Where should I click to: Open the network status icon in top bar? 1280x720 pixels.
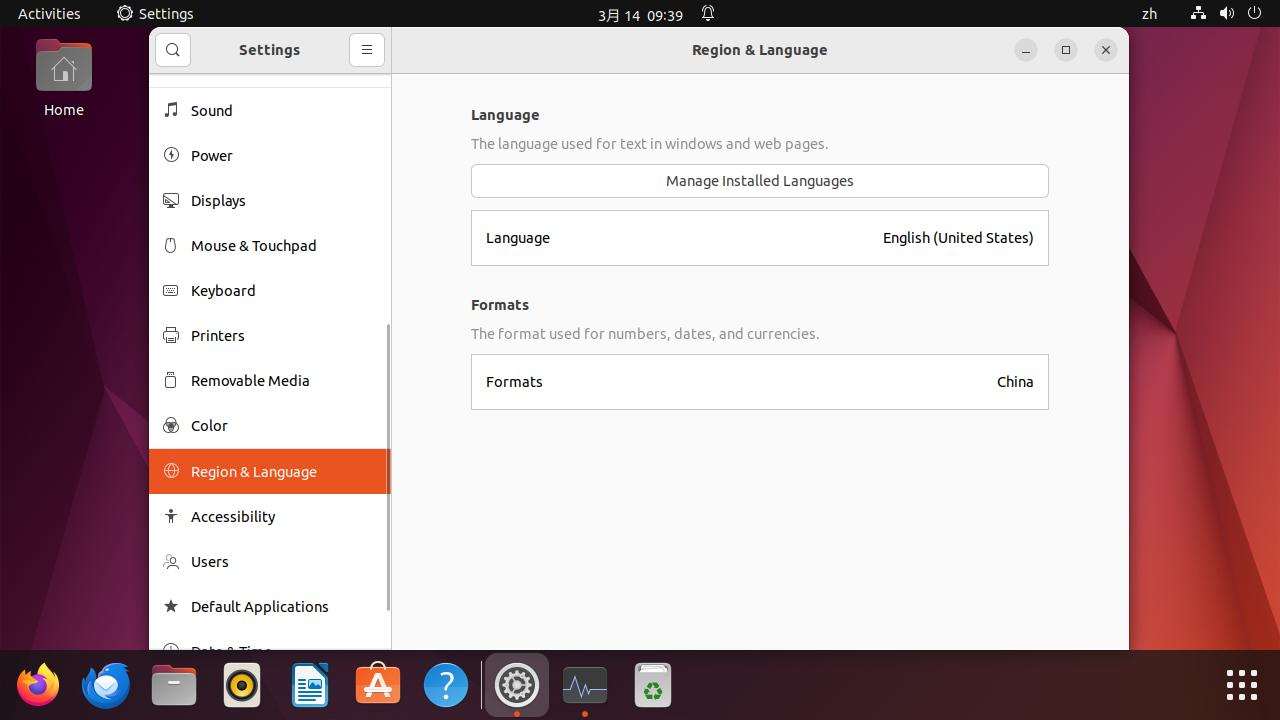coord(1198,14)
